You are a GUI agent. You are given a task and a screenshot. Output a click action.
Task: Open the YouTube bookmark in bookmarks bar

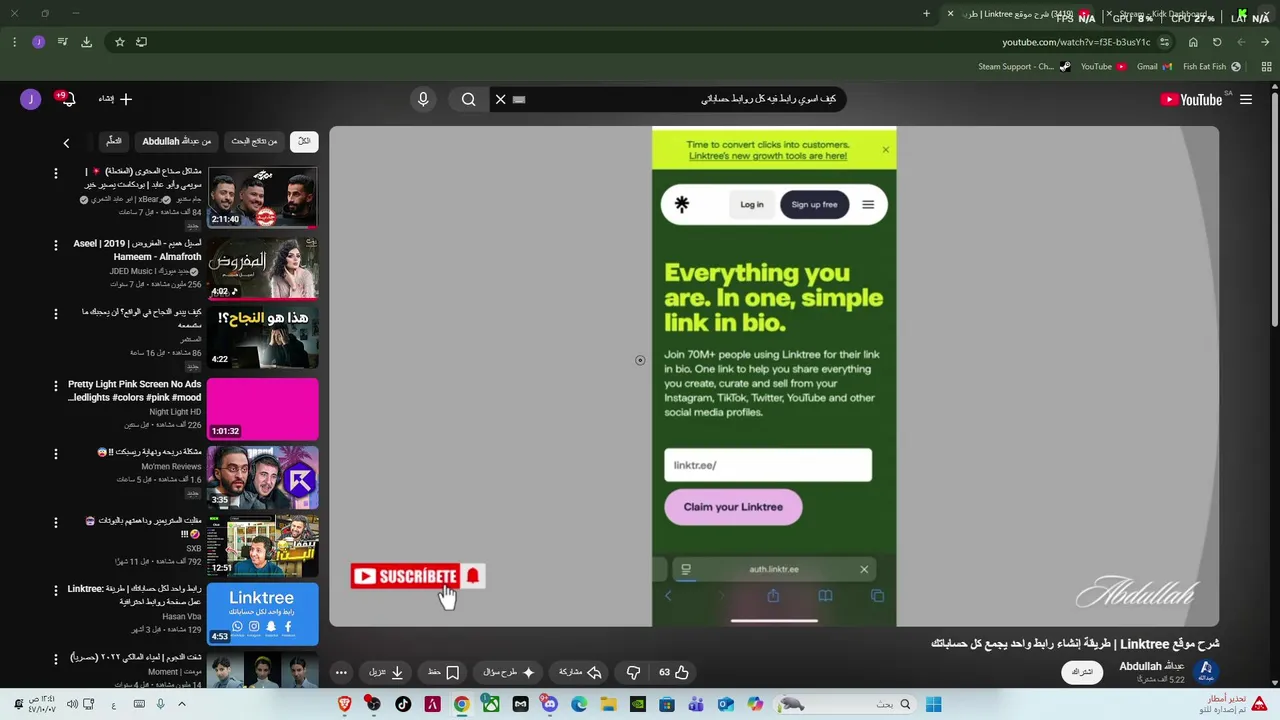pos(1103,67)
